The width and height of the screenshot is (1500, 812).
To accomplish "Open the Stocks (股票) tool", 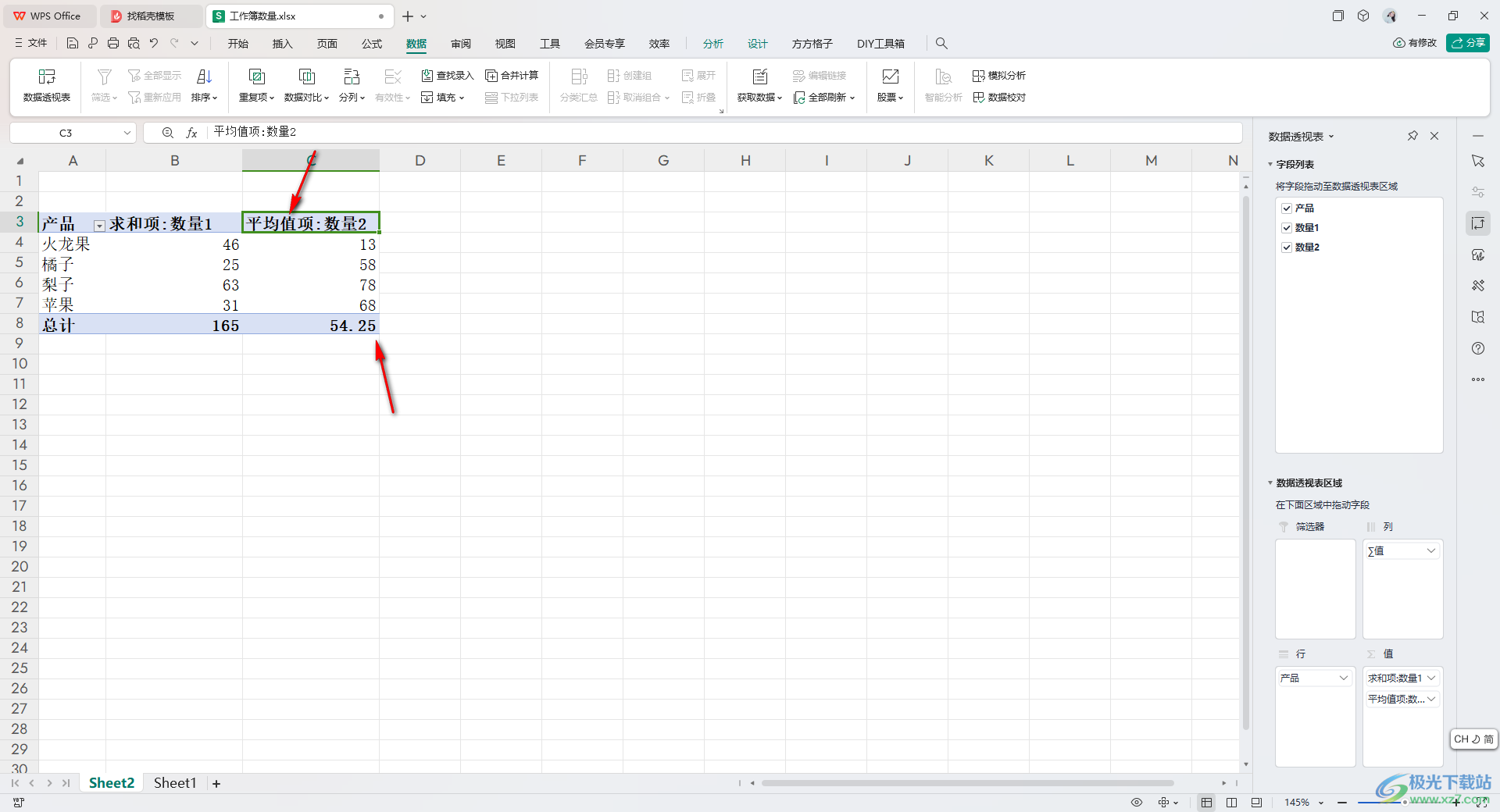I will (890, 85).
